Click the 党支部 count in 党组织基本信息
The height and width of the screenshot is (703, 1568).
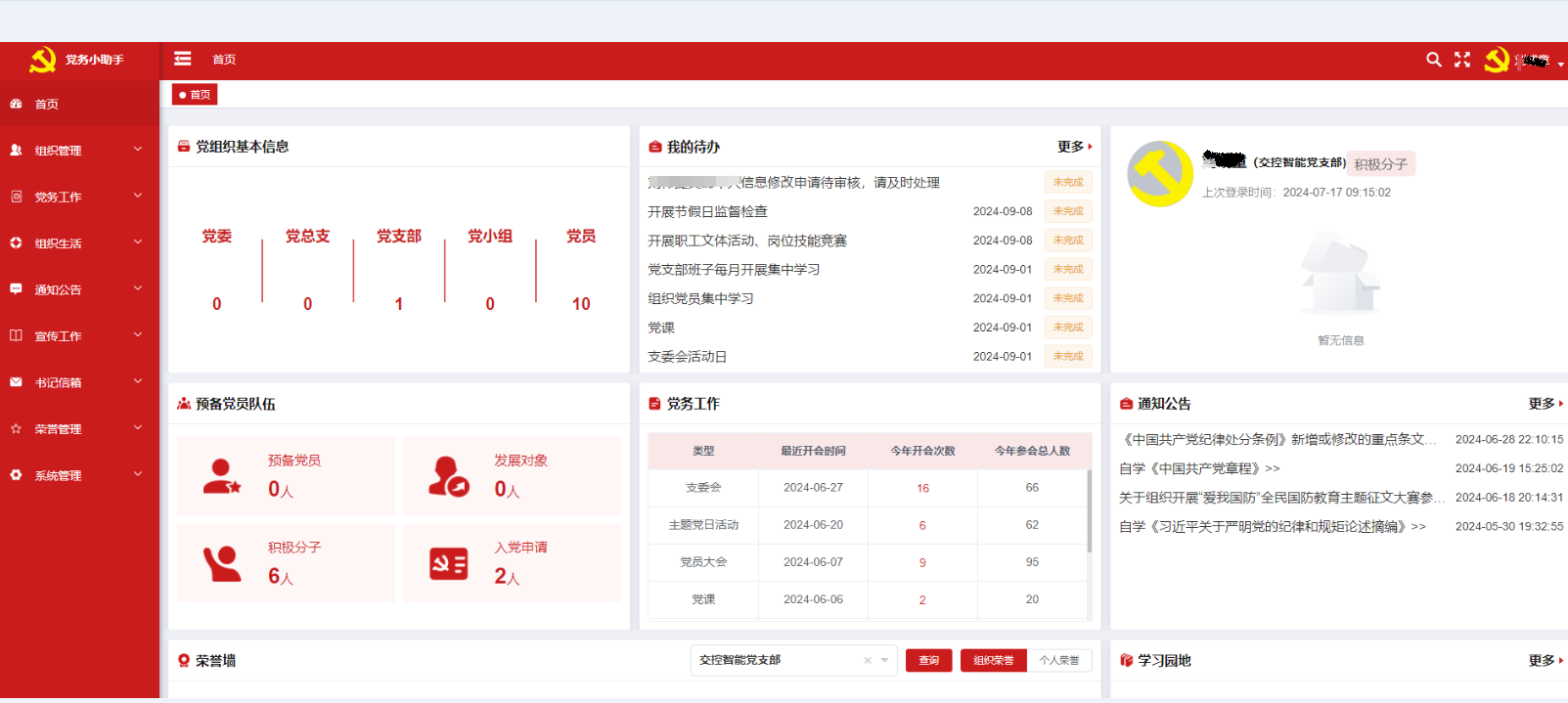(x=399, y=304)
